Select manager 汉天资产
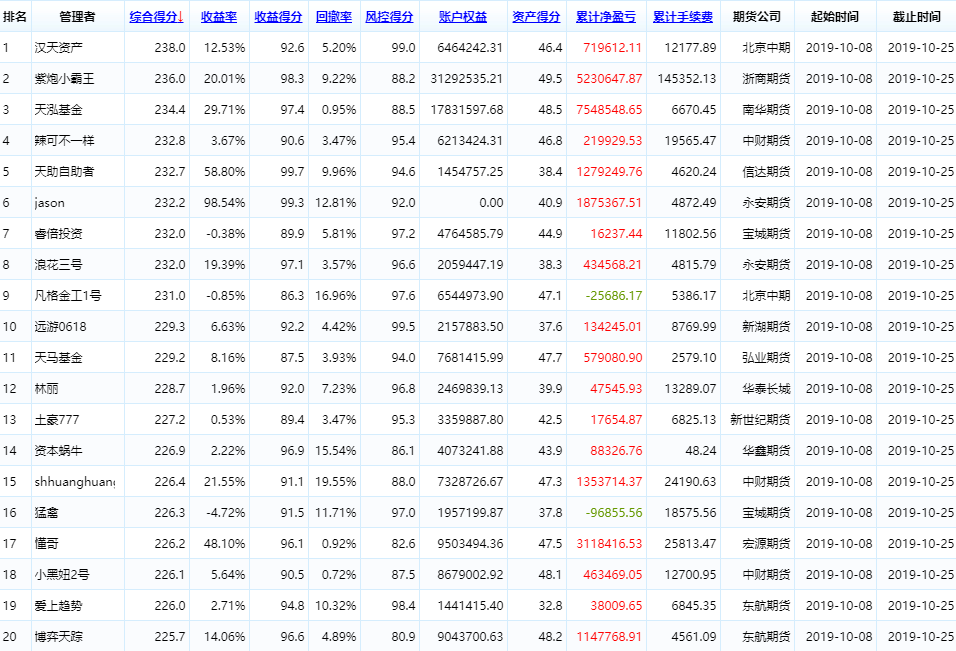Screen dimensions: 956x651 tap(59, 48)
